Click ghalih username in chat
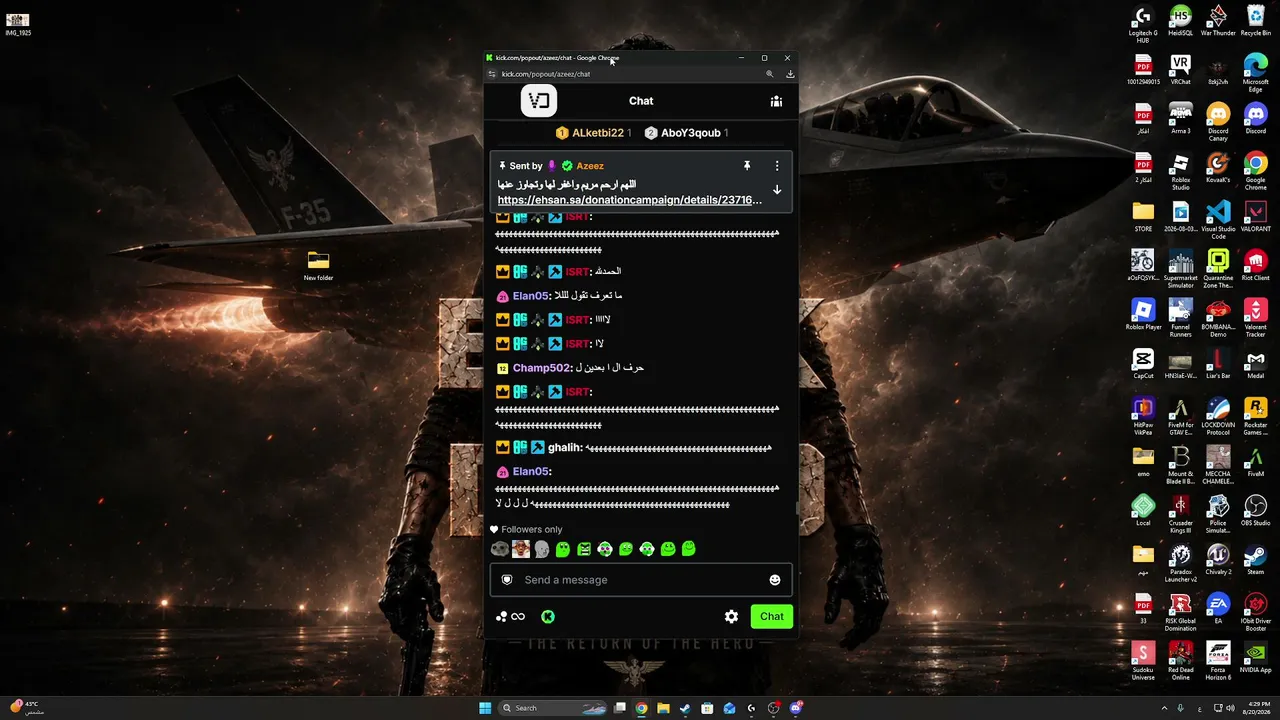Image resolution: width=1280 pixels, height=720 pixels. click(x=565, y=448)
